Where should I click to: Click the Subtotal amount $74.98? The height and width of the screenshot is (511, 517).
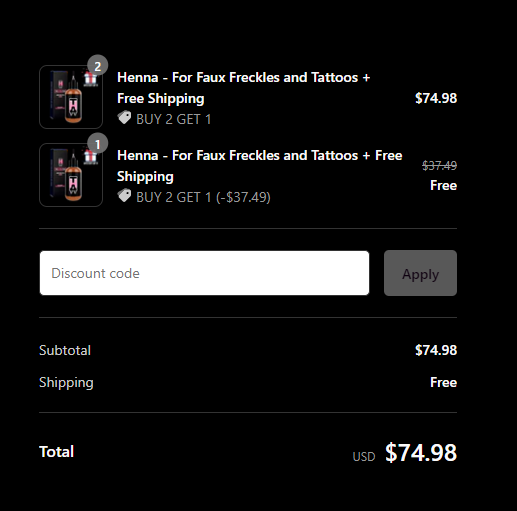(x=436, y=350)
